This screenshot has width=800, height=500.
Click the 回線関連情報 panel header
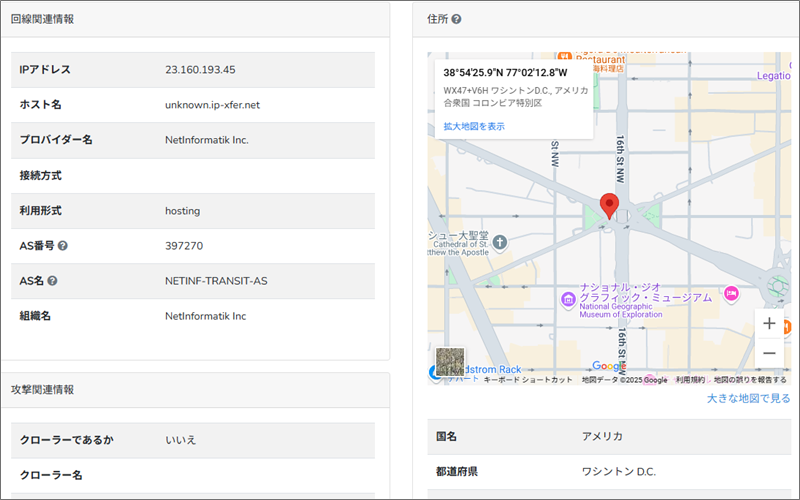click(x=195, y=19)
